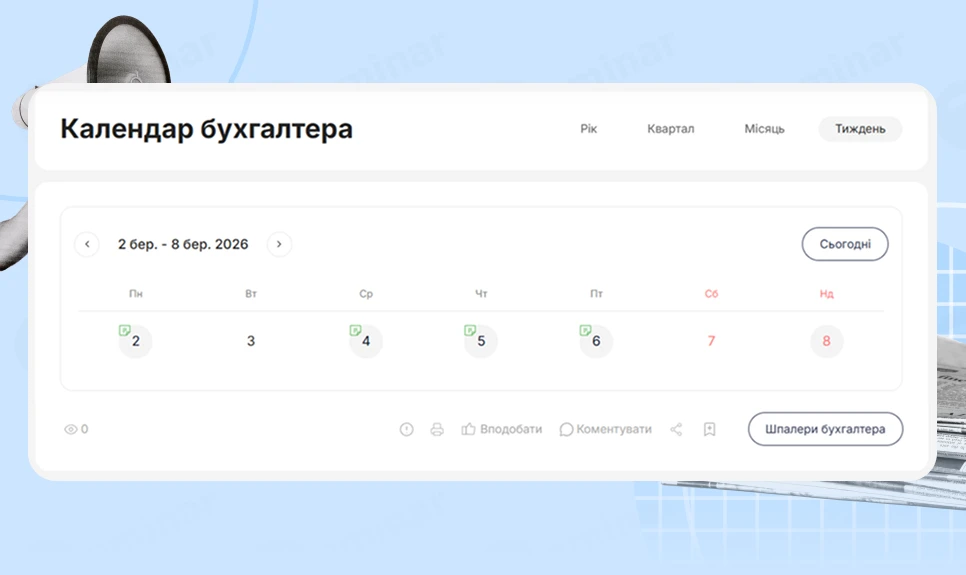The image size is (966, 575).
Task: Select Saturday date 7
Action: tap(711, 341)
